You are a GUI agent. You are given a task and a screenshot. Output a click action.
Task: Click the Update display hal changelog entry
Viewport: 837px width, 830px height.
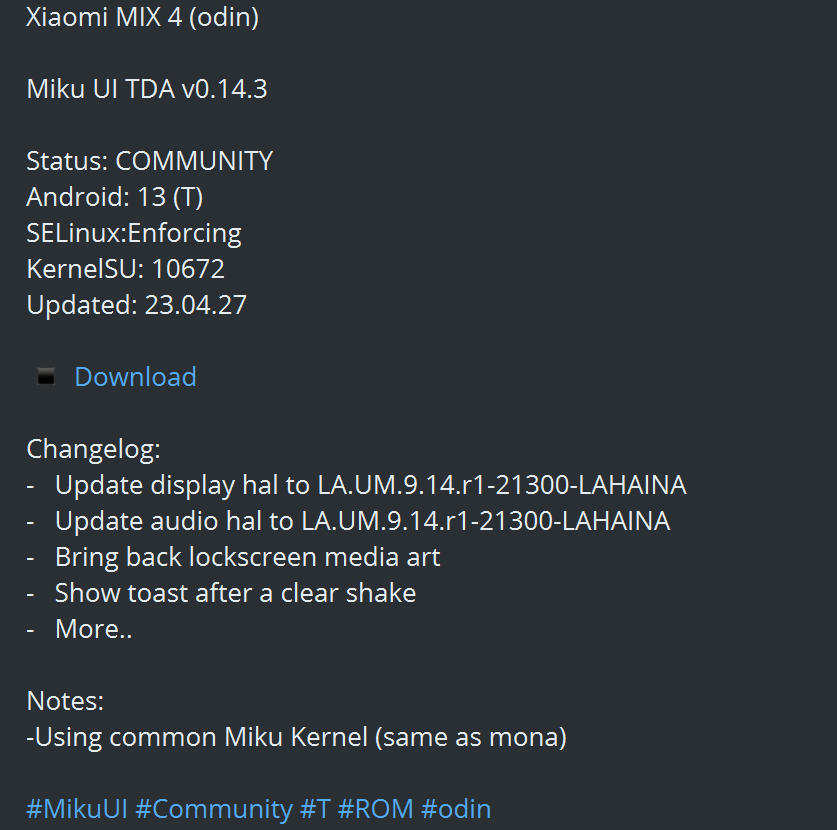tap(370, 485)
